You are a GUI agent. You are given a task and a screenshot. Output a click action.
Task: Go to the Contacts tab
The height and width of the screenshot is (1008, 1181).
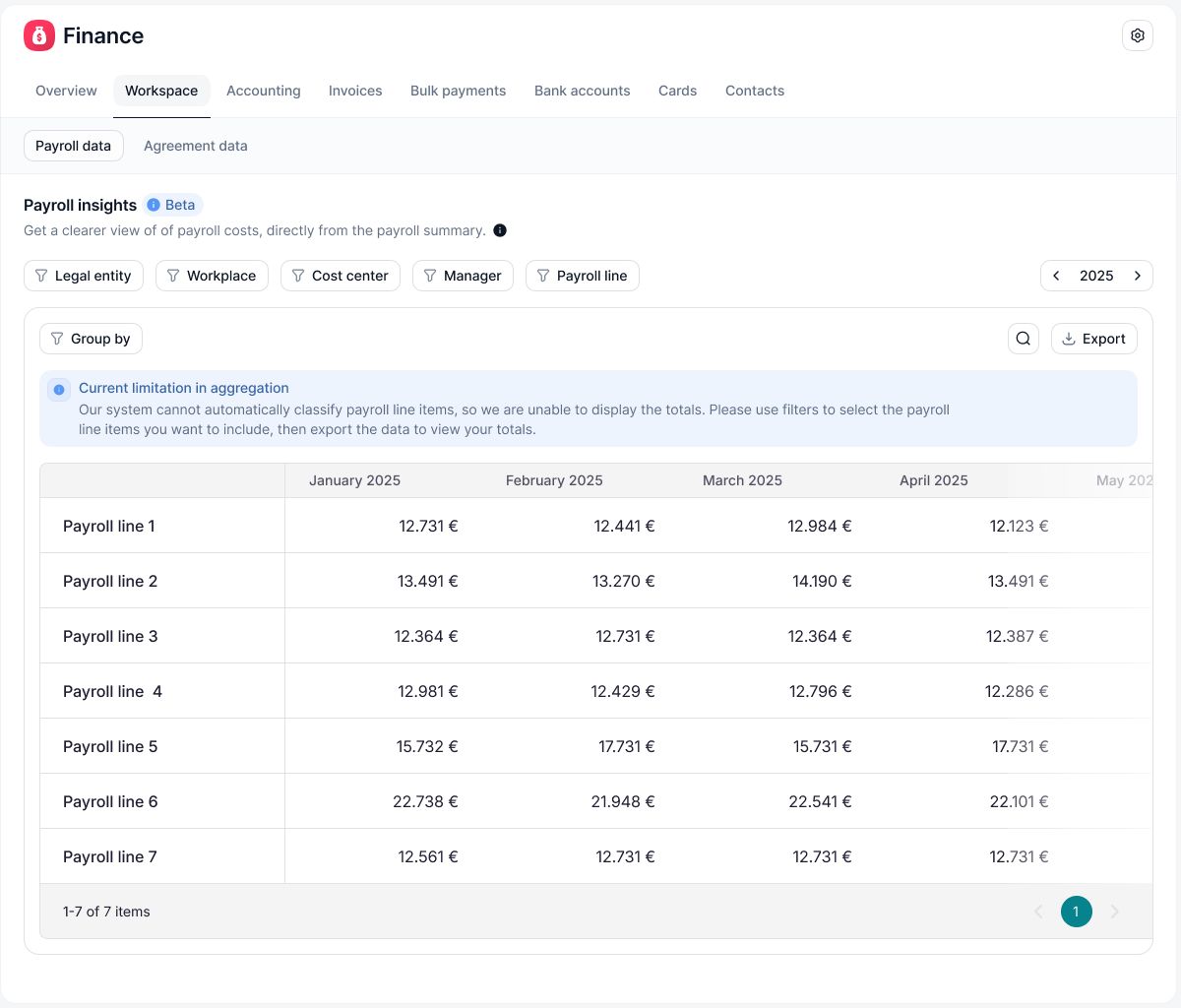point(755,91)
